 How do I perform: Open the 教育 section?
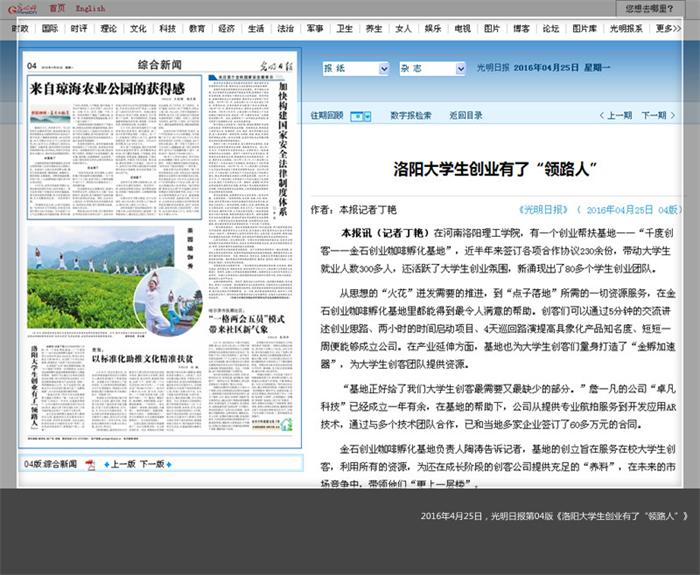tap(197, 29)
